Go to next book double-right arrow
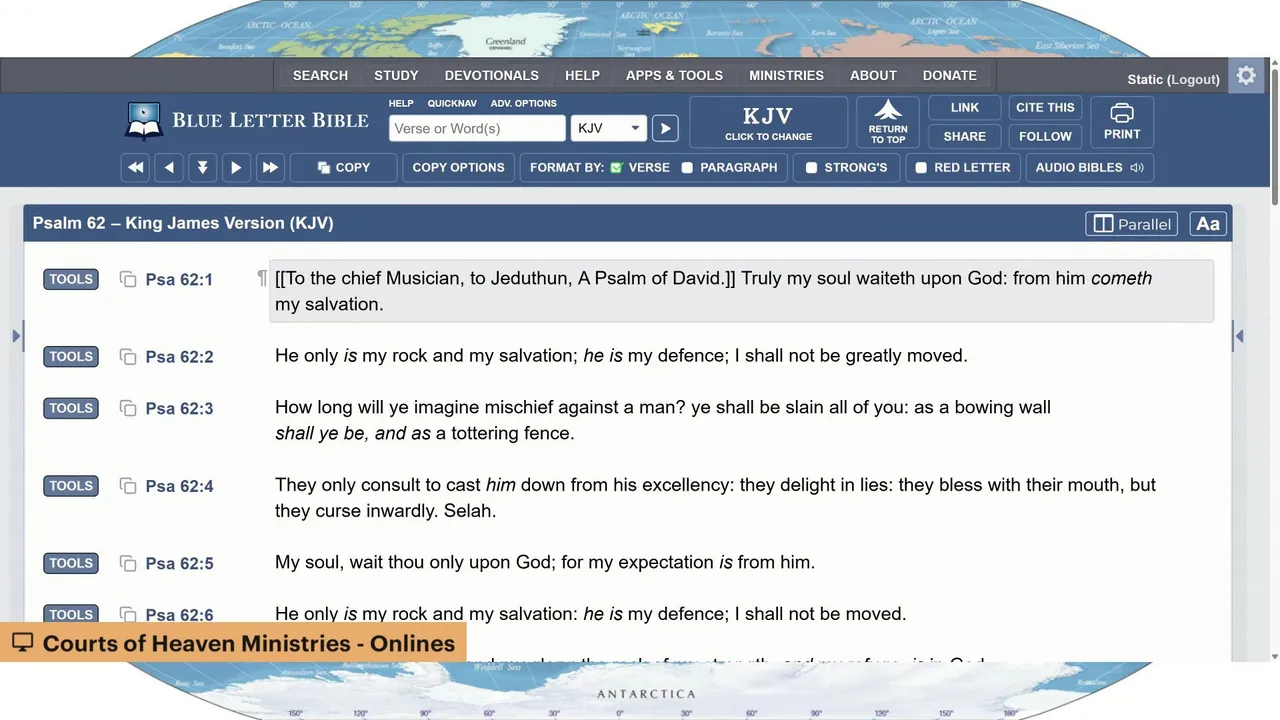This screenshot has width=1280, height=720. click(x=270, y=168)
